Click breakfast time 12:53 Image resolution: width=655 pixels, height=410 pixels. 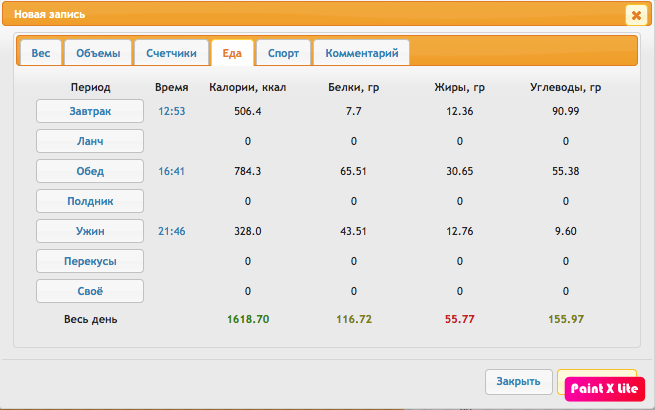172,112
